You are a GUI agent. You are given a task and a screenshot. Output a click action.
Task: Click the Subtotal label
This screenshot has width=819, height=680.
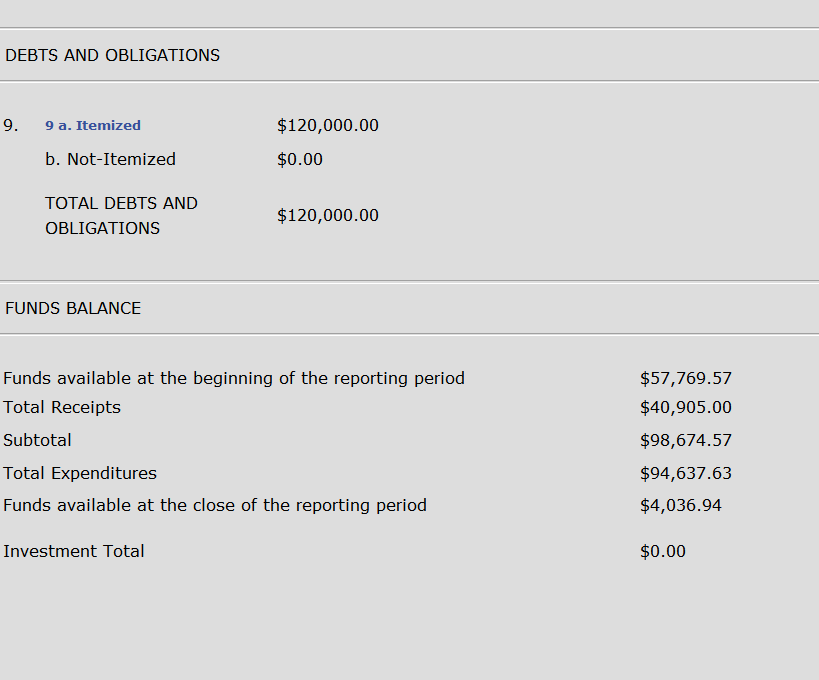[x=37, y=440]
